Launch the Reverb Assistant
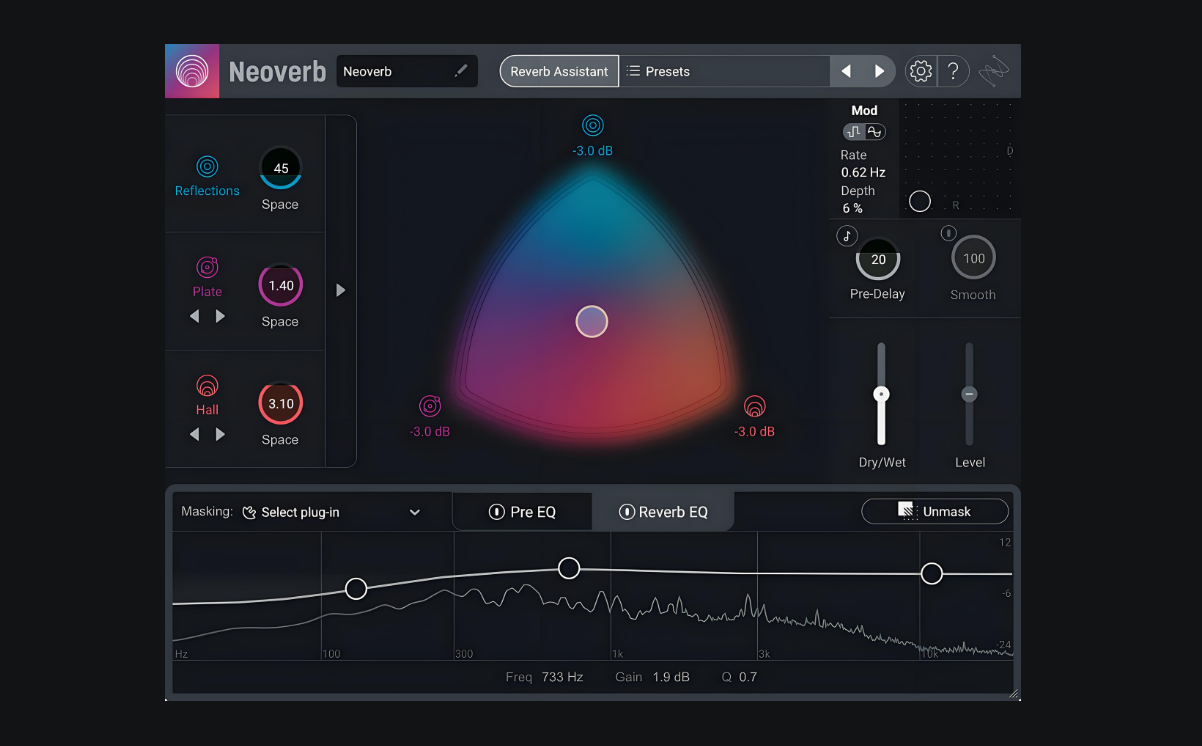1202x746 pixels. pos(559,71)
